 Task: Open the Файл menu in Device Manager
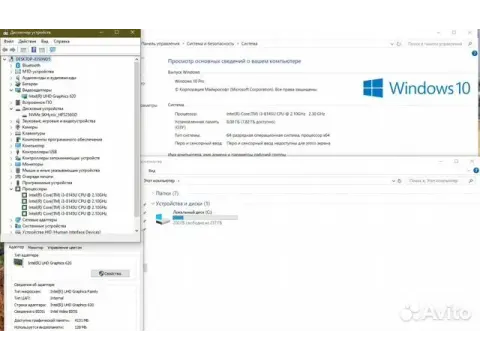click(x=9, y=41)
